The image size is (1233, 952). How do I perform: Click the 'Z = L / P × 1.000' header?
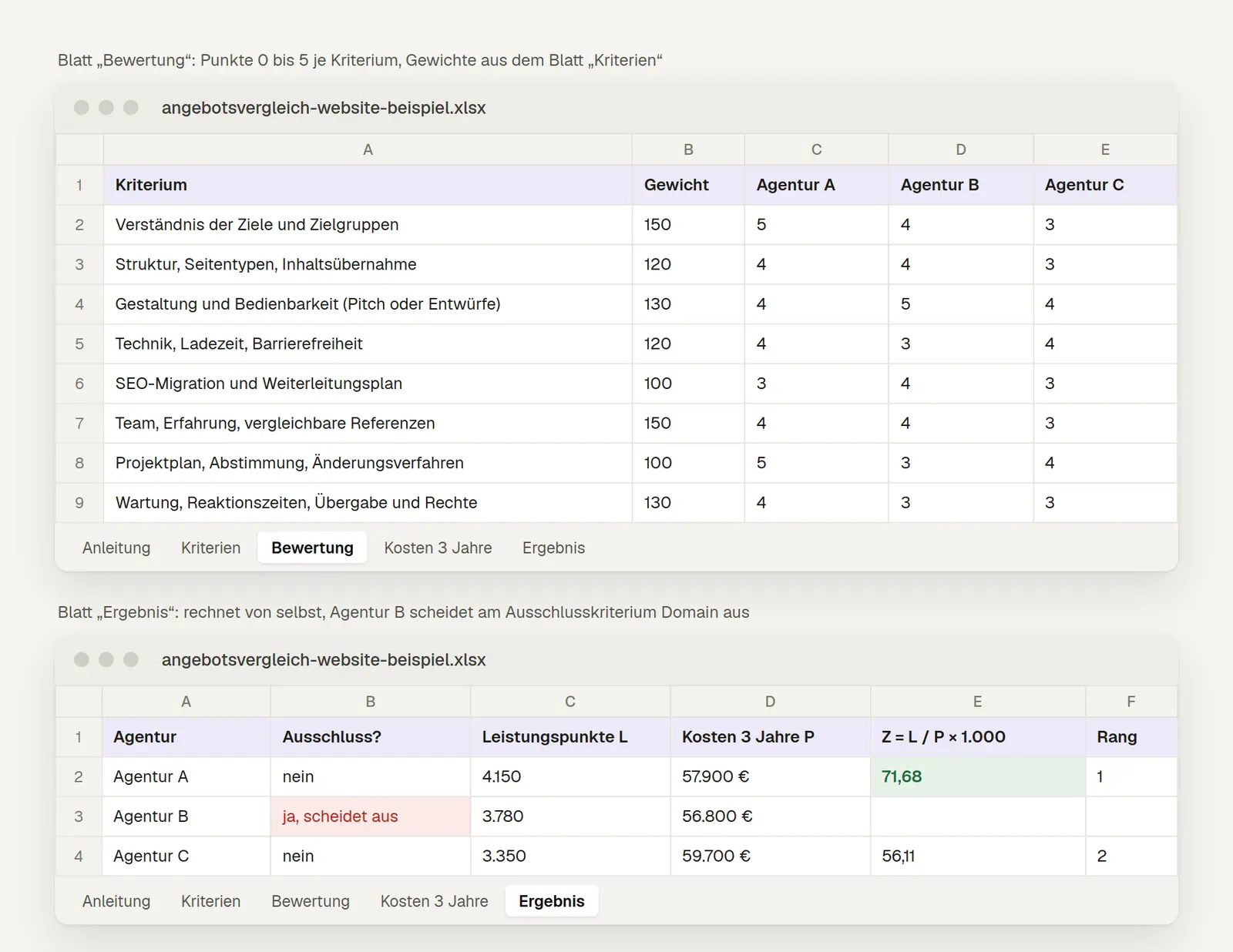977,737
